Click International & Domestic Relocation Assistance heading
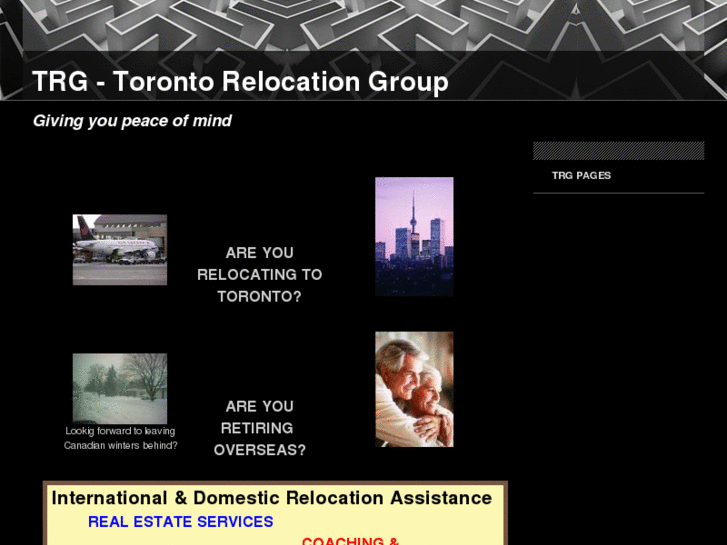Image resolution: width=727 pixels, height=545 pixels. [272, 498]
